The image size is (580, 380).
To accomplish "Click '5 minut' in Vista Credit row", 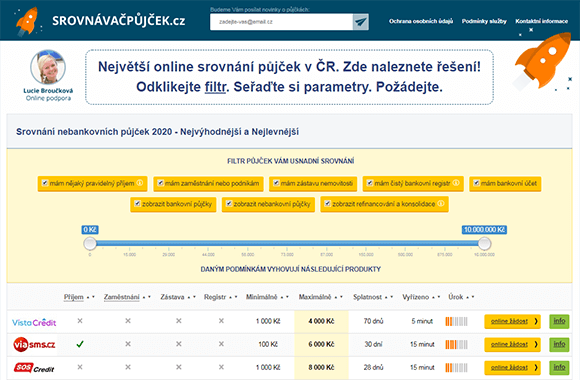I will [x=422, y=321].
